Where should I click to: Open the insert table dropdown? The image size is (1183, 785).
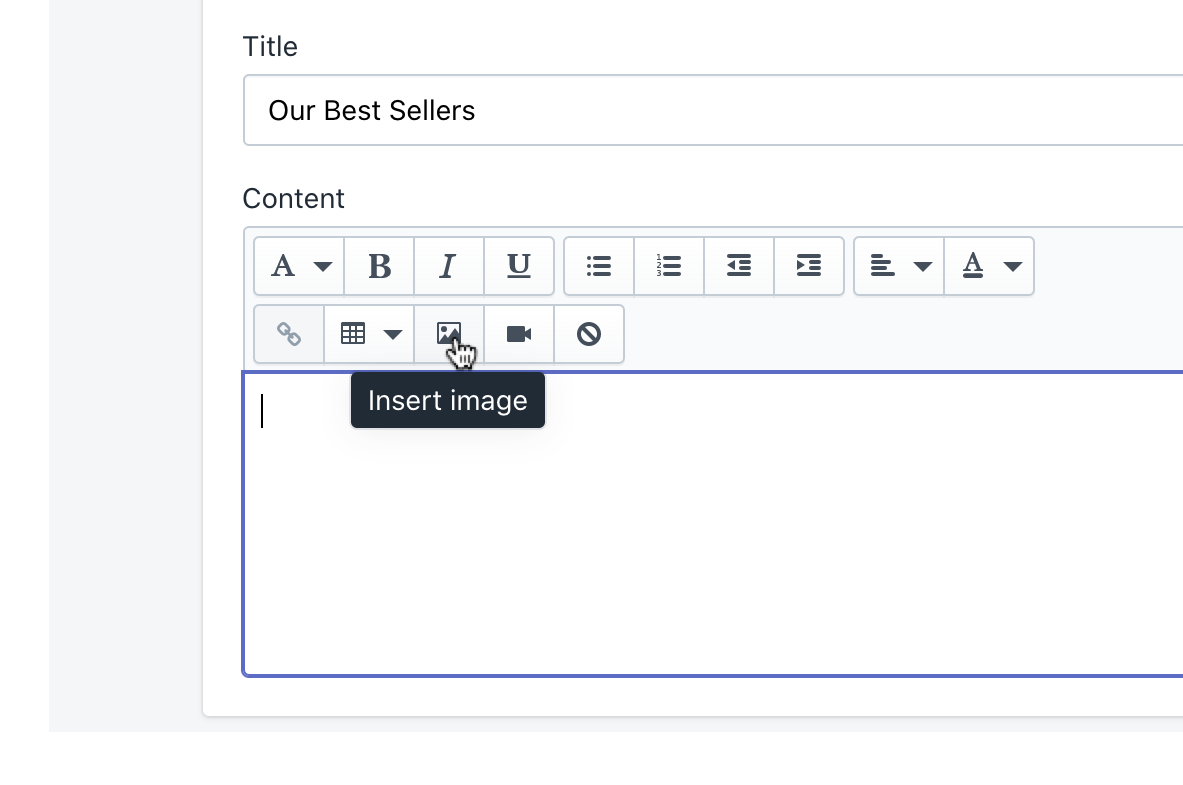click(x=369, y=334)
